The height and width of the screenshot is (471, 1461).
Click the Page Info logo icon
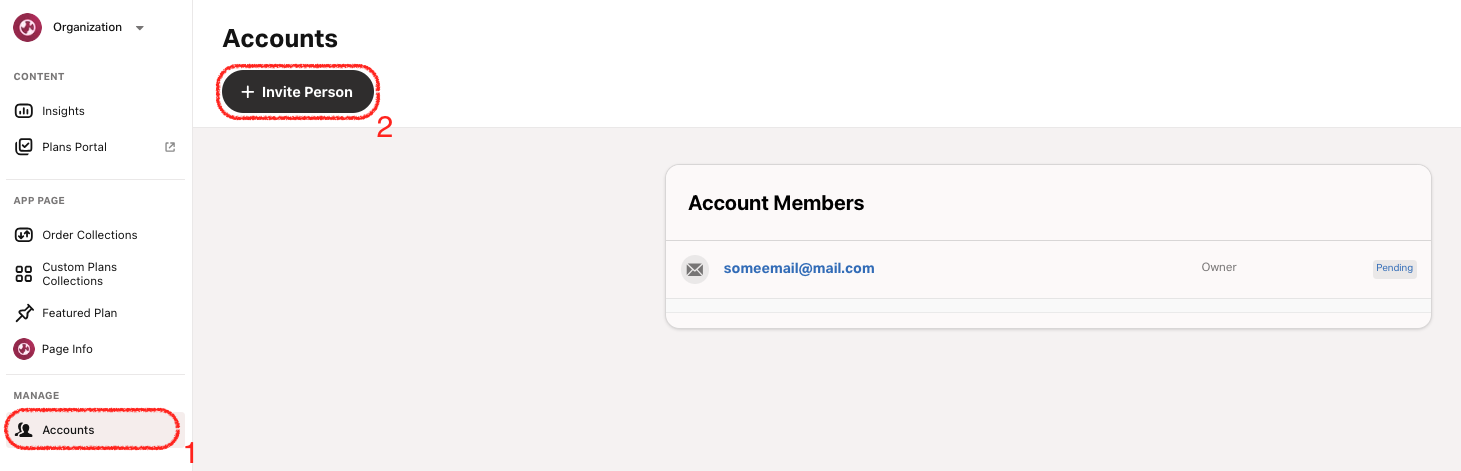(x=24, y=349)
